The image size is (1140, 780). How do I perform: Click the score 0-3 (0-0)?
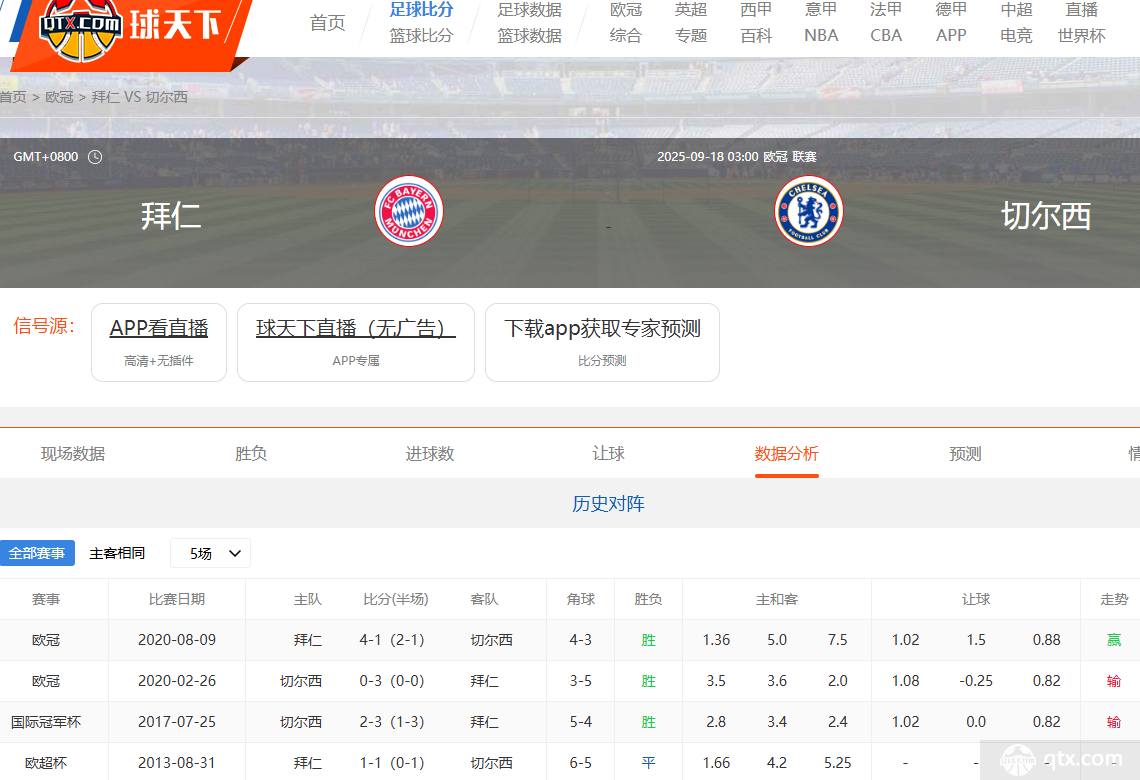point(392,680)
